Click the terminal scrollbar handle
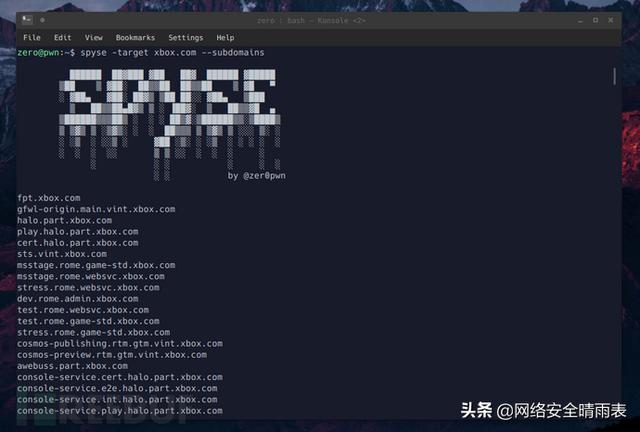 [614, 76]
